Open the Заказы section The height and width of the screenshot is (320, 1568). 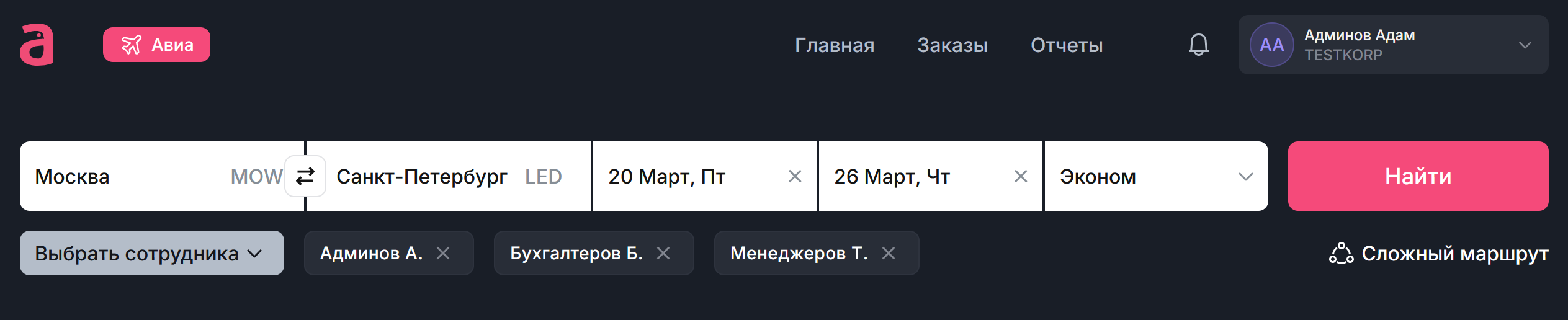tap(952, 45)
